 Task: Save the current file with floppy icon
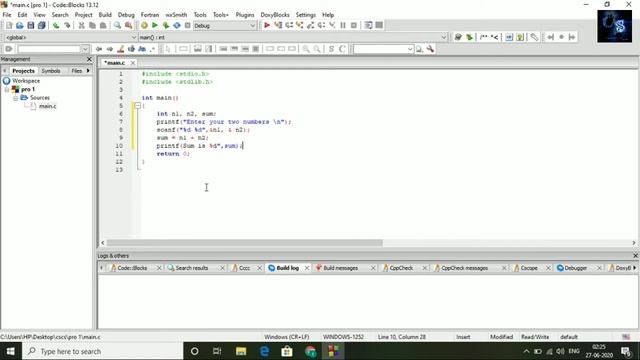point(31,25)
